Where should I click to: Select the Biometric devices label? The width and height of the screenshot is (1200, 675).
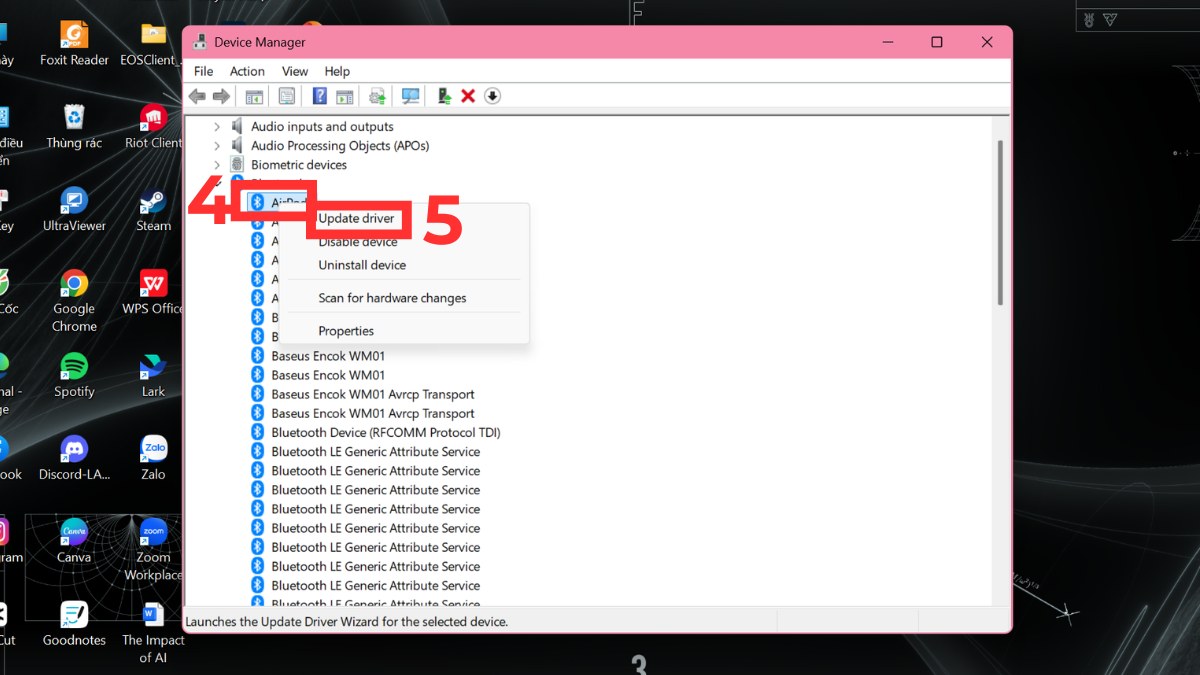pos(299,165)
